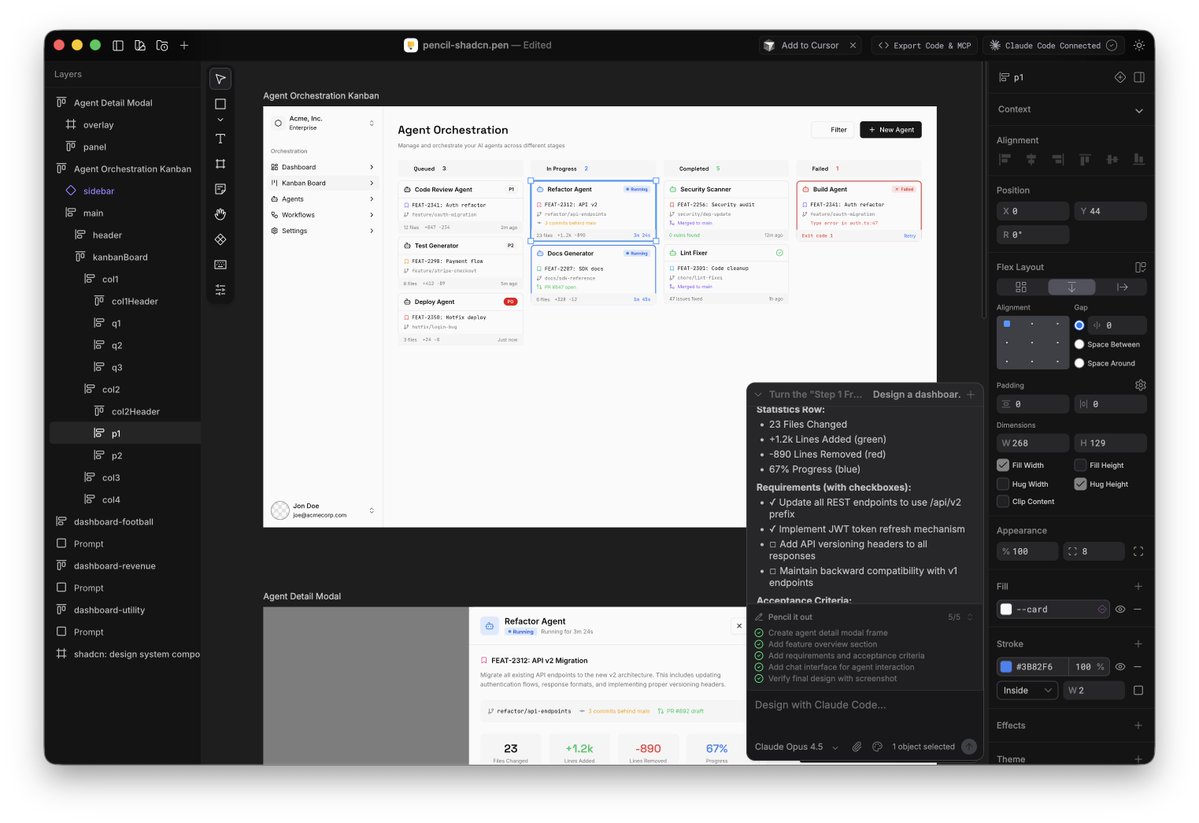Select the Hand pan tool
Viewport: 1199px width, 823px height.
[220, 214]
